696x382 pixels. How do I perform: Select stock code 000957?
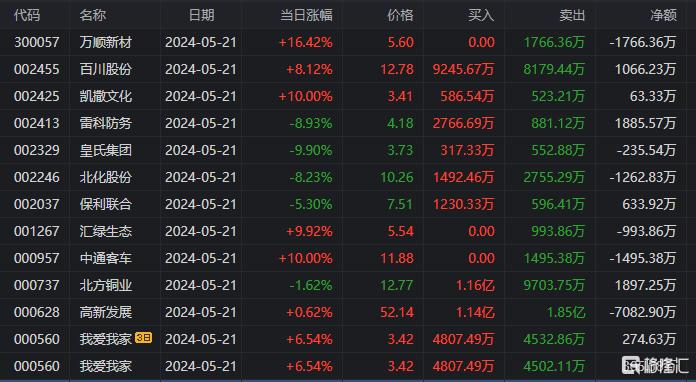pyautogui.click(x=36, y=258)
